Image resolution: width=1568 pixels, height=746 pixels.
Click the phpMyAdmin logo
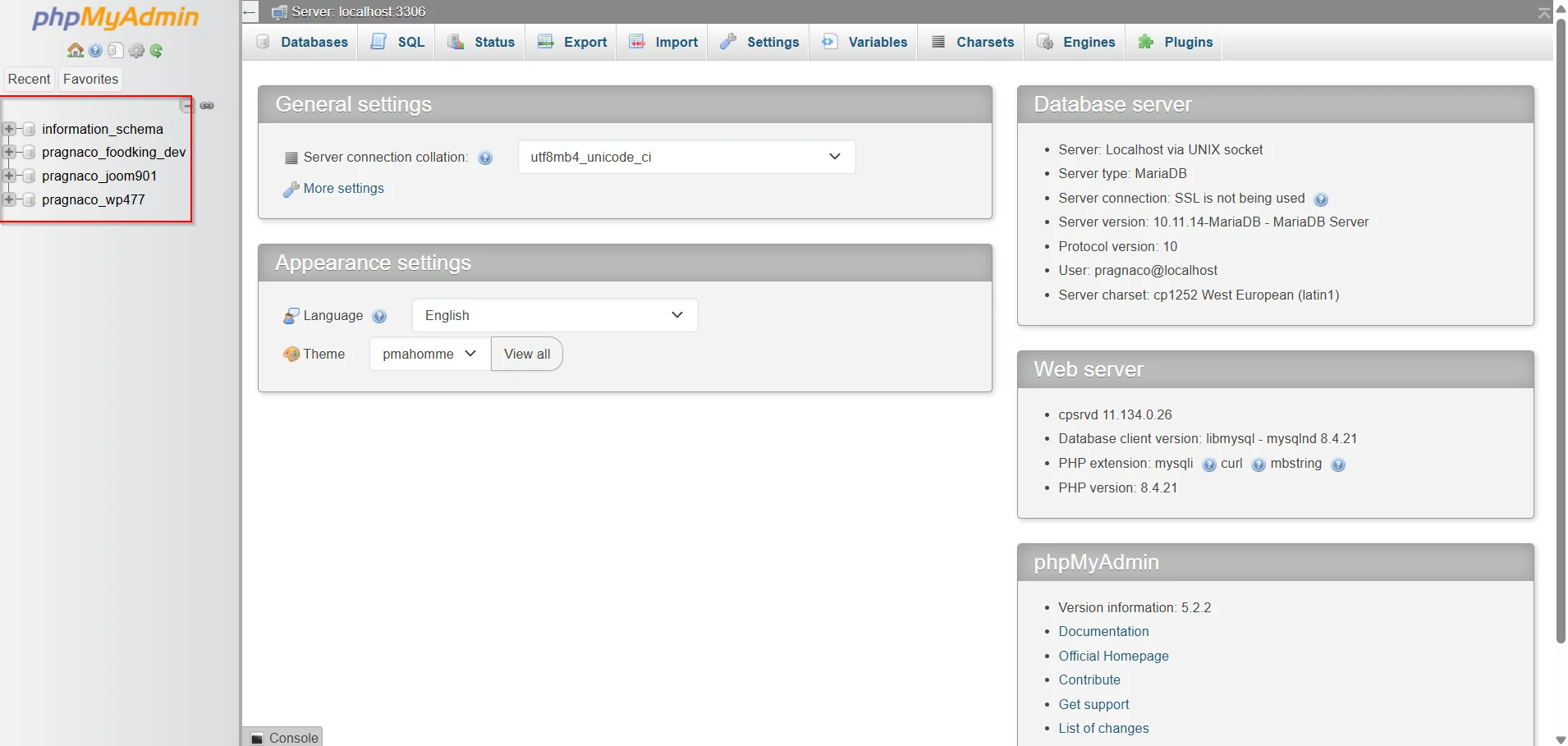pos(115,18)
